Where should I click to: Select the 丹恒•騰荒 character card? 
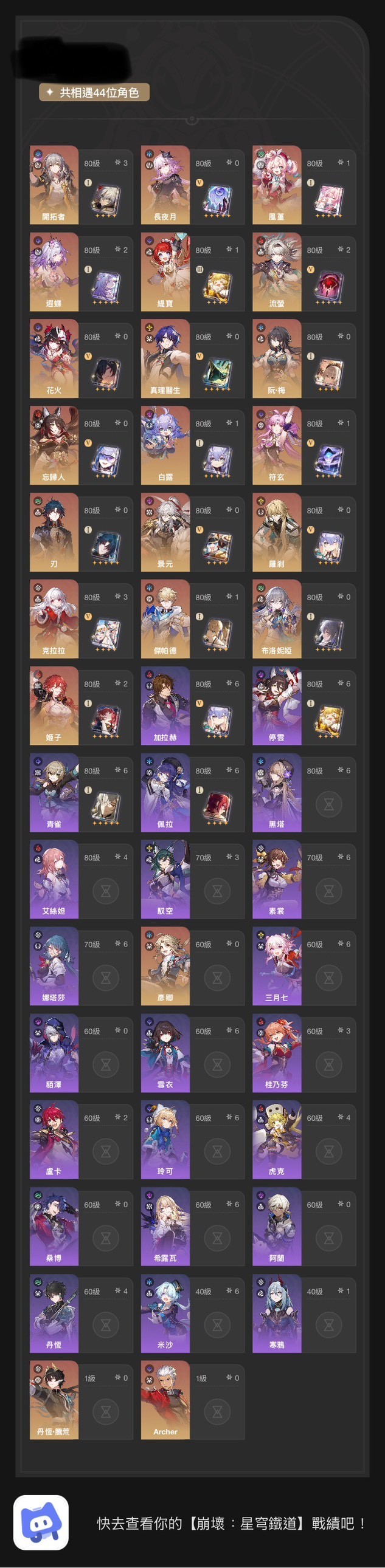click(x=81, y=1400)
